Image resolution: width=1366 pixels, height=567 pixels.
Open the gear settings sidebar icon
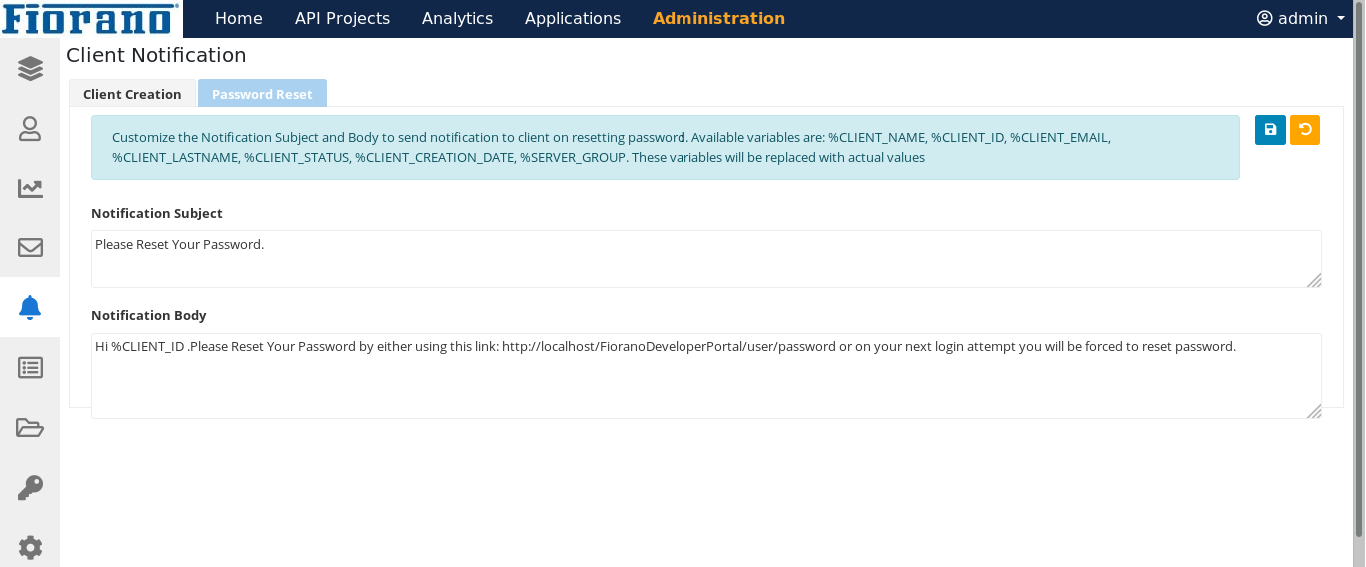click(30, 547)
